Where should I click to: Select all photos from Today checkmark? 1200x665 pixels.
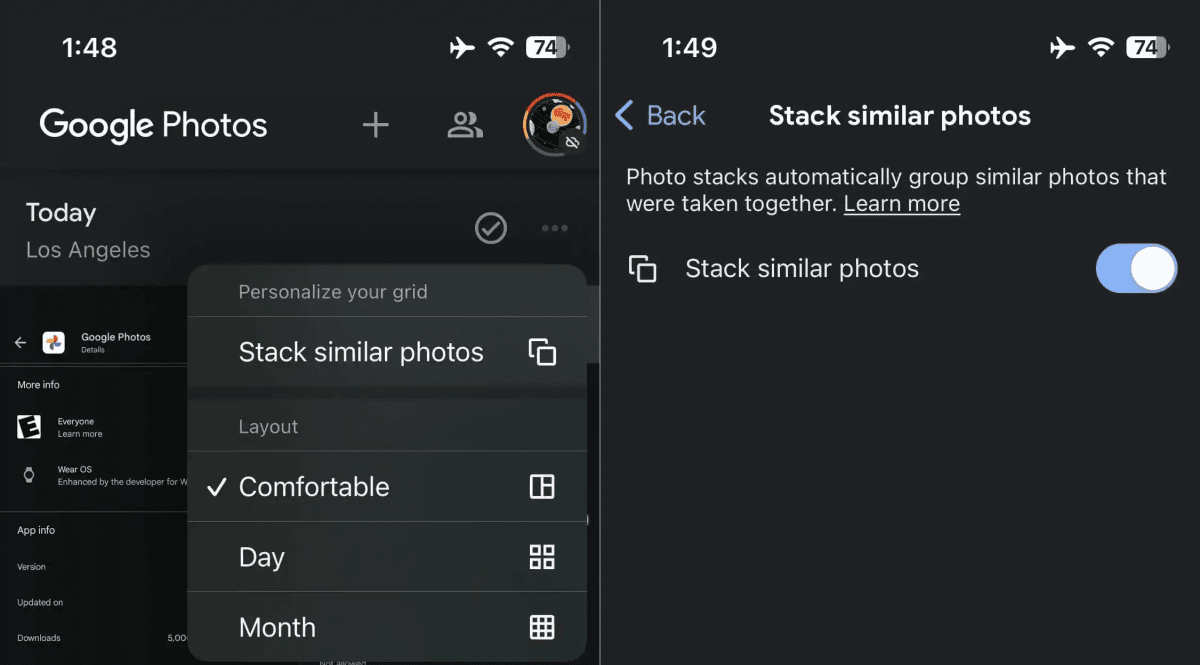490,229
